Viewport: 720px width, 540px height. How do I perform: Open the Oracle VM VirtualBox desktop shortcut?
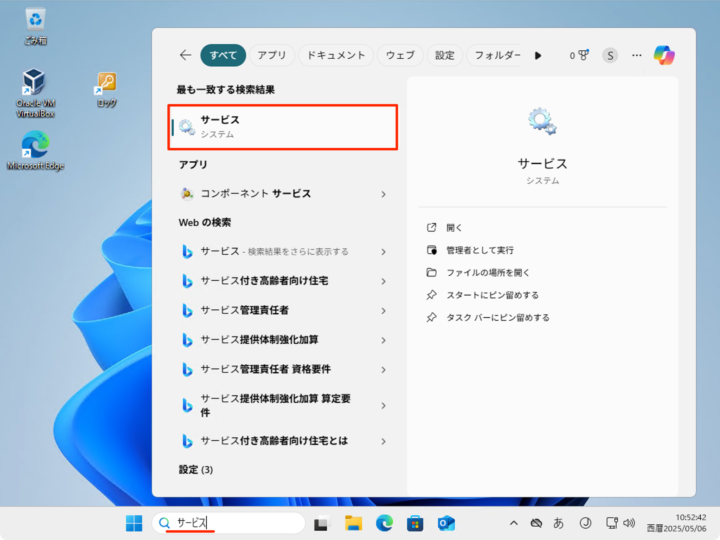coord(35,94)
